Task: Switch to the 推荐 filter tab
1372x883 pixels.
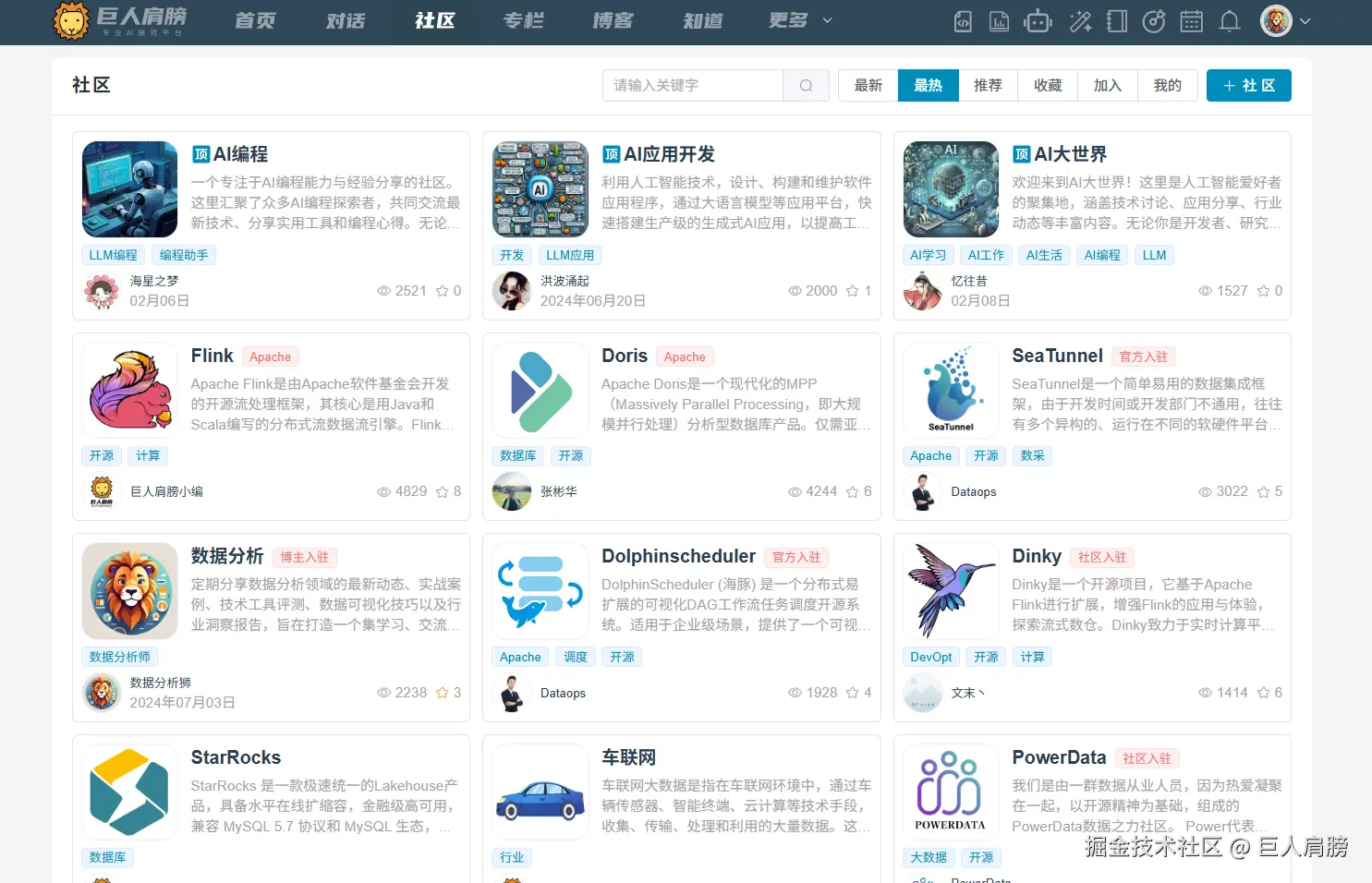Action: pos(988,86)
